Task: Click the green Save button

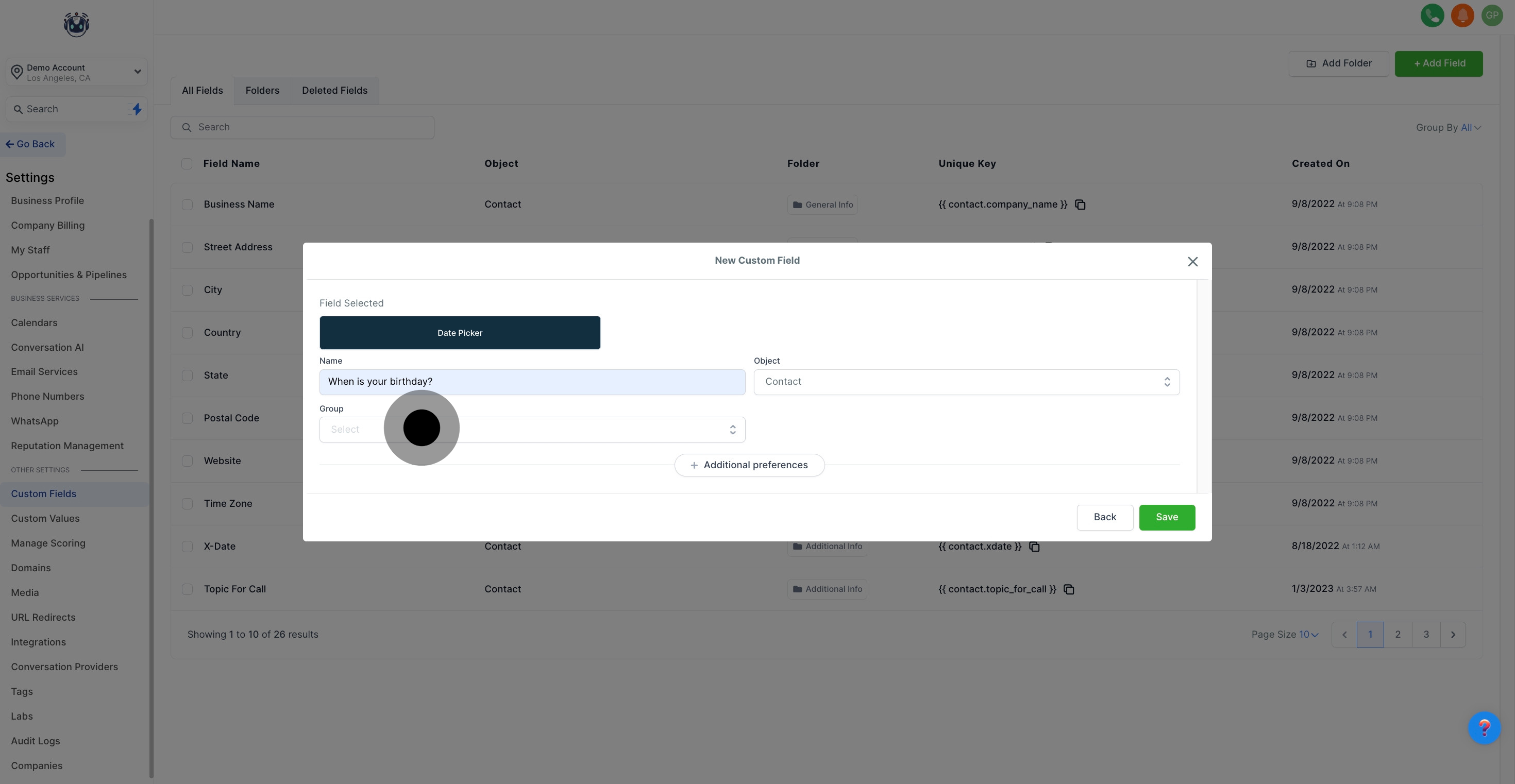Action: click(x=1166, y=517)
